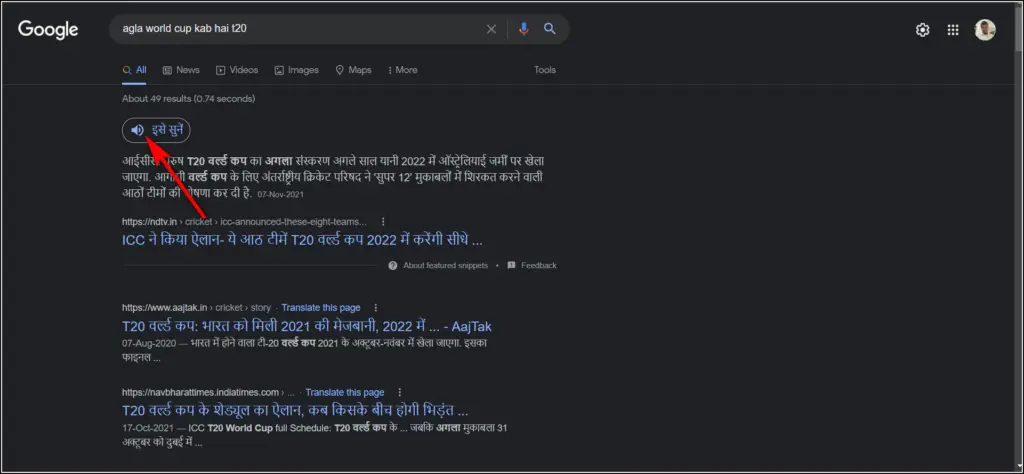
Task: Open the account profile picture
Action: click(x=985, y=30)
